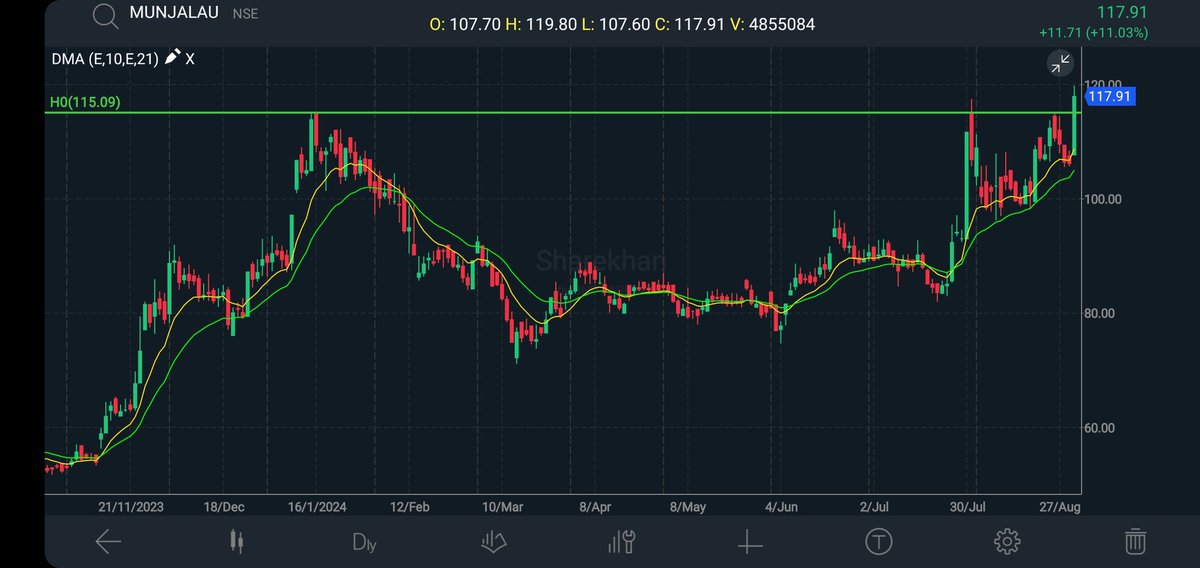Open chart settings gear icon
Viewport: 1200px width, 568px height.
(x=1007, y=542)
